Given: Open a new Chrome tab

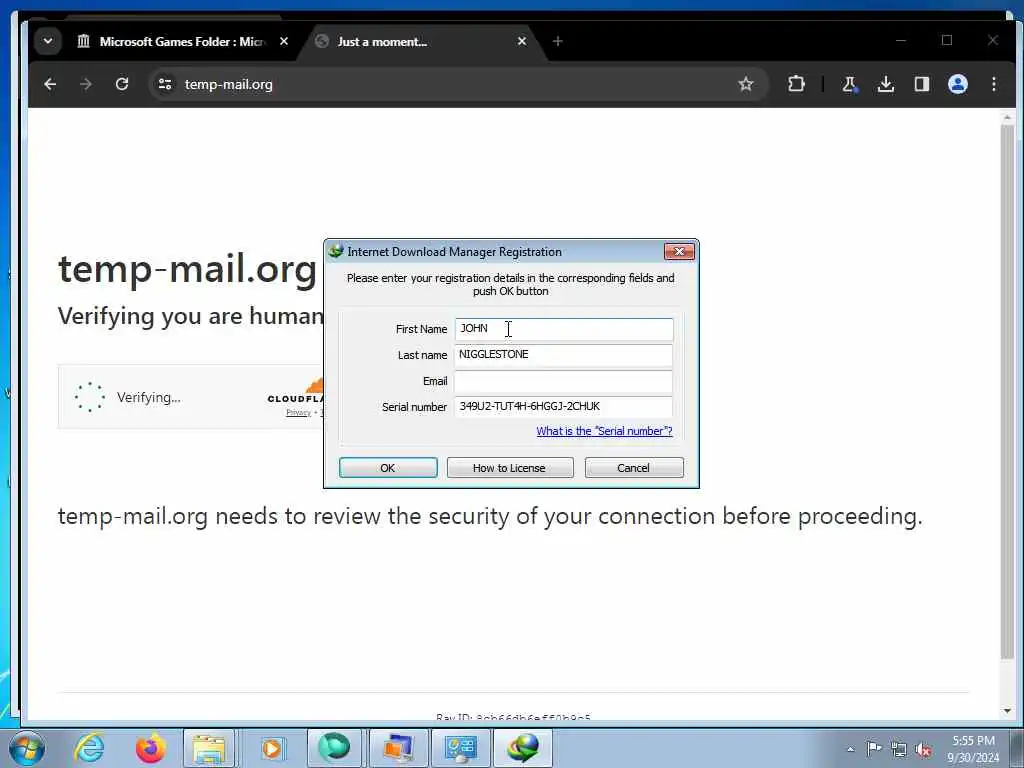Looking at the screenshot, I should [x=557, y=41].
